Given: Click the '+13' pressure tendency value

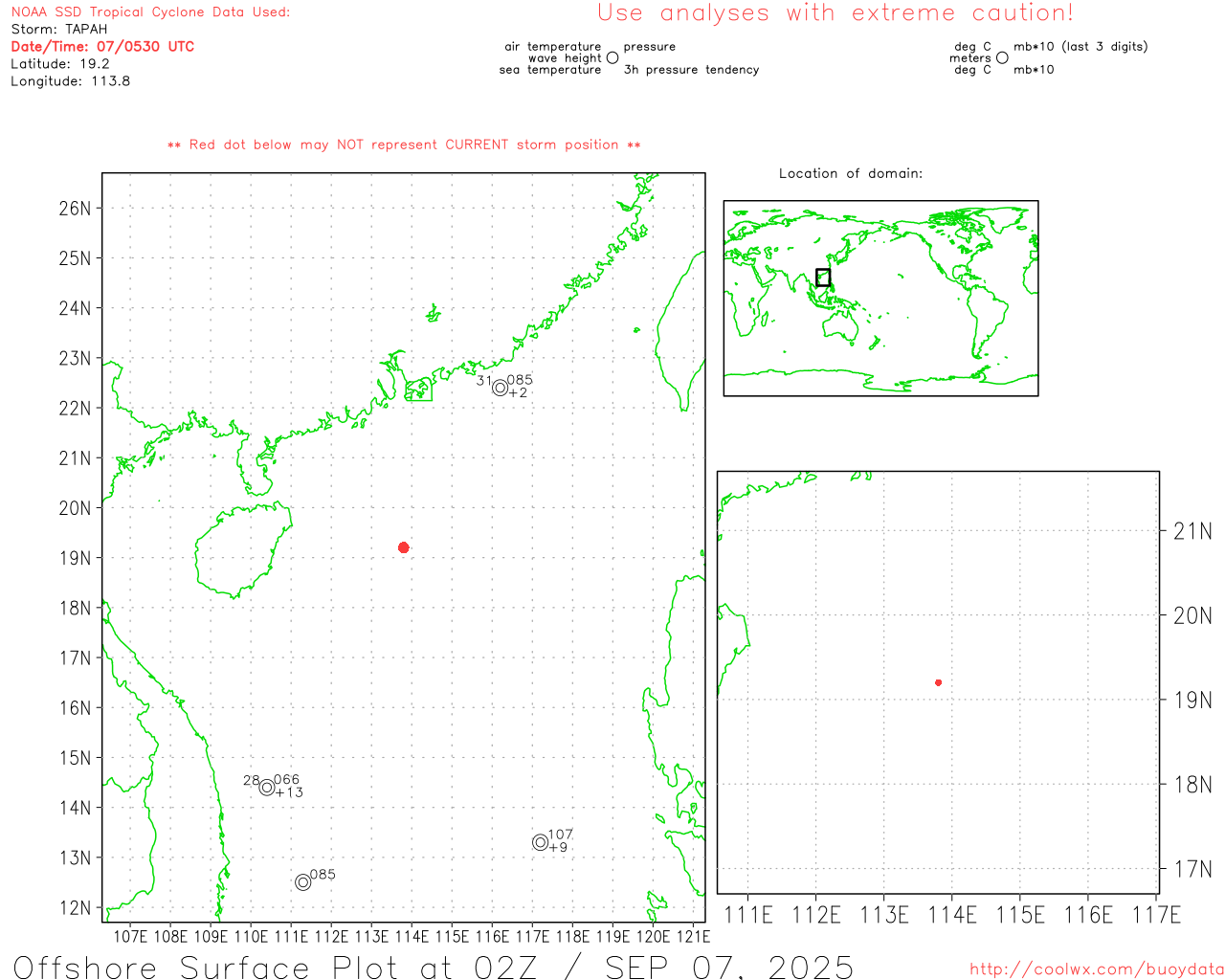Looking at the screenshot, I should coord(289,792).
